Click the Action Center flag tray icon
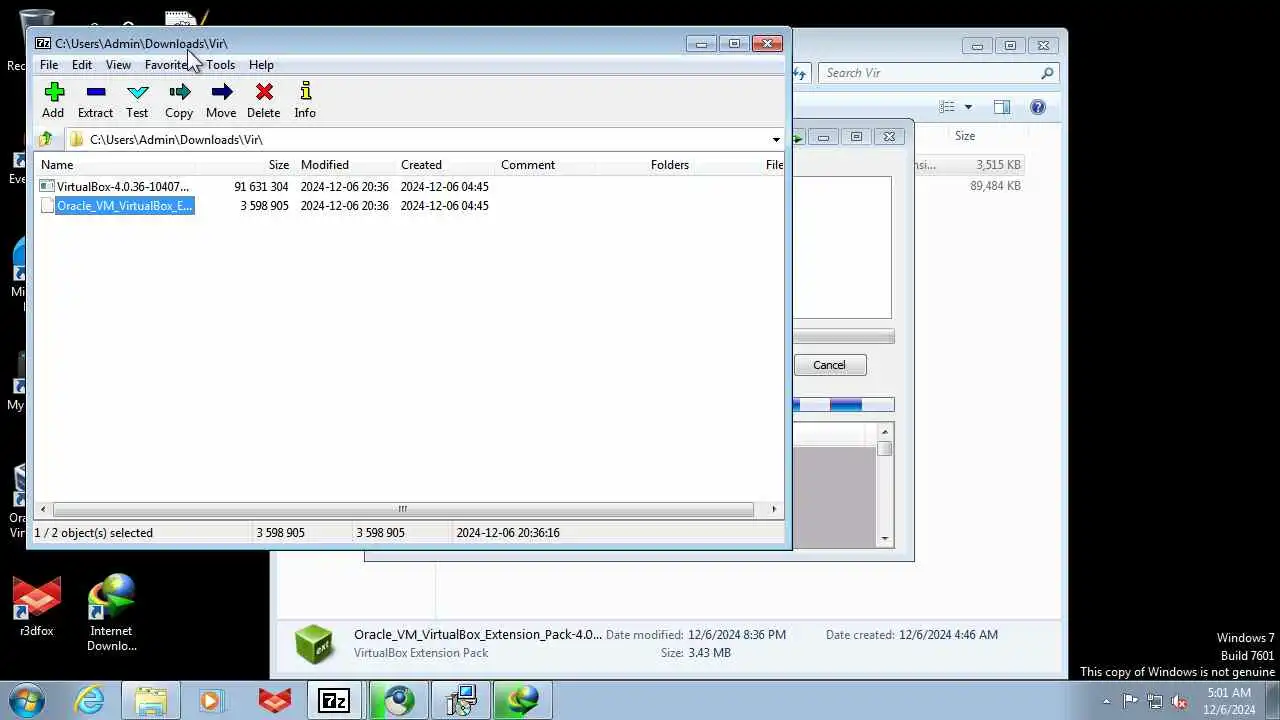The width and height of the screenshot is (1280, 720). point(1130,701)
